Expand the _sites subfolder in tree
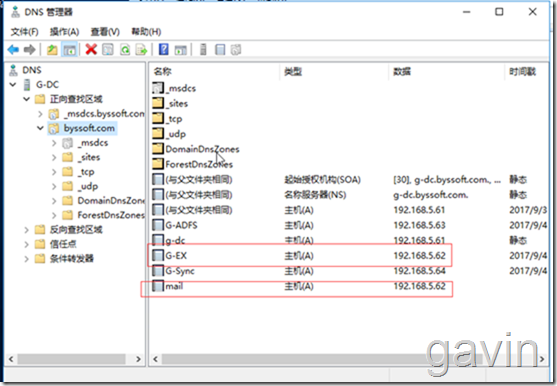Image resolution: width=557 pixels, height=386 pixels. tap(54, 157)
